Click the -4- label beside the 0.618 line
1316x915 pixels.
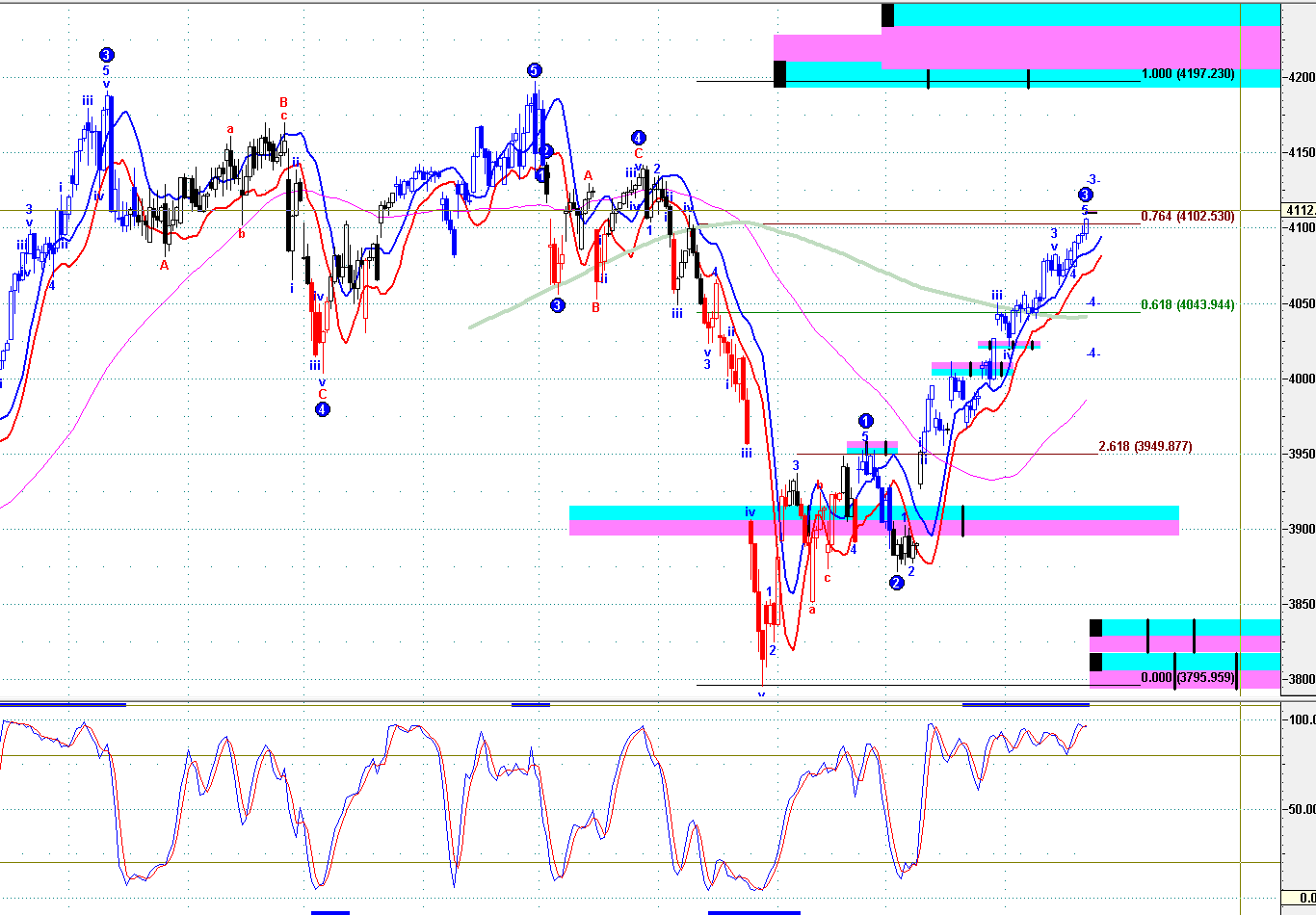[x=1092, y=302]
